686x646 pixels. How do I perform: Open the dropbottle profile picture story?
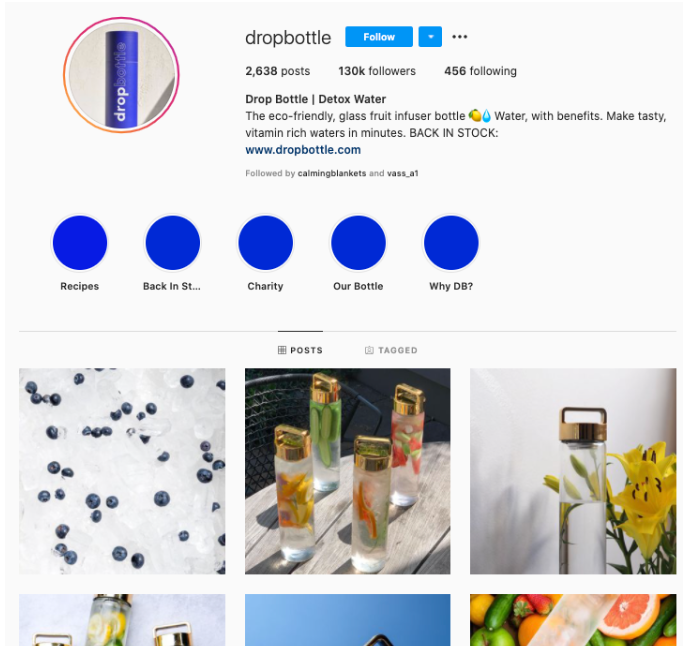click(x=122, y=75)
